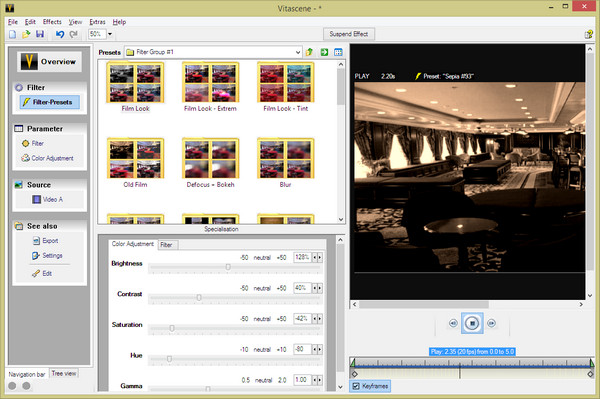Click Edit under See also
The image size is (600, 399).
[x=42, y=274]
